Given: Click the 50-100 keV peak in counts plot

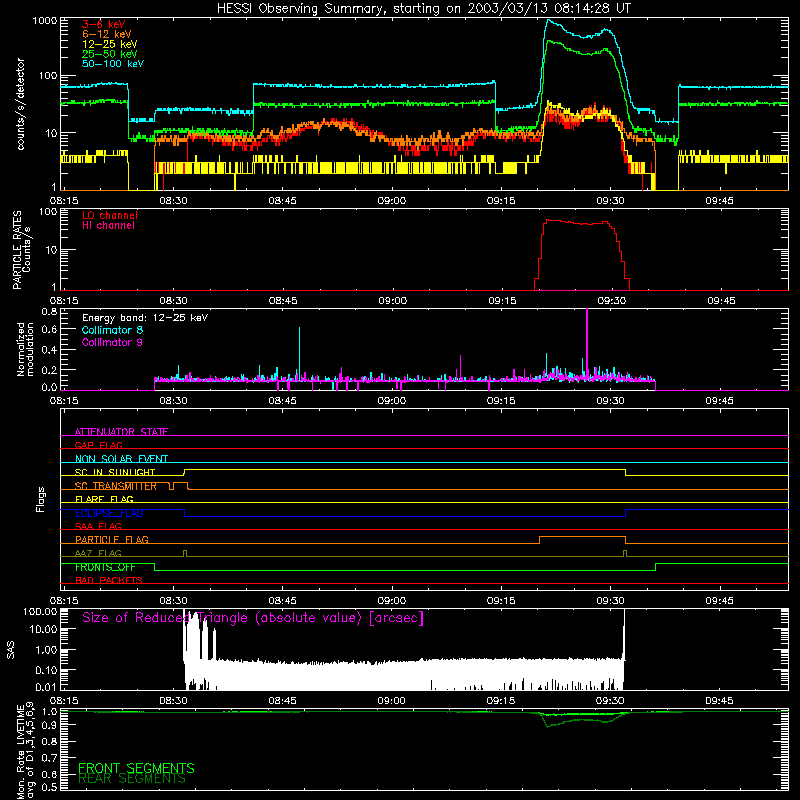Looking at the screenshot, I should (548, 20).
